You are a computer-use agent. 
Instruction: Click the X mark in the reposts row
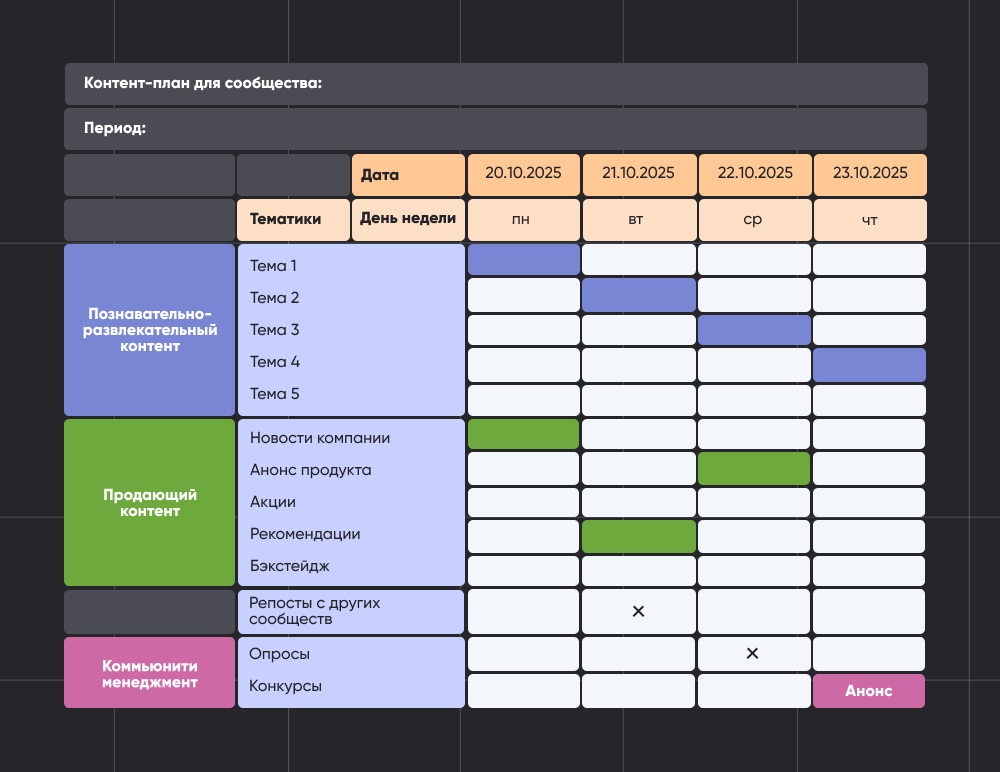[x=638, y=611]
